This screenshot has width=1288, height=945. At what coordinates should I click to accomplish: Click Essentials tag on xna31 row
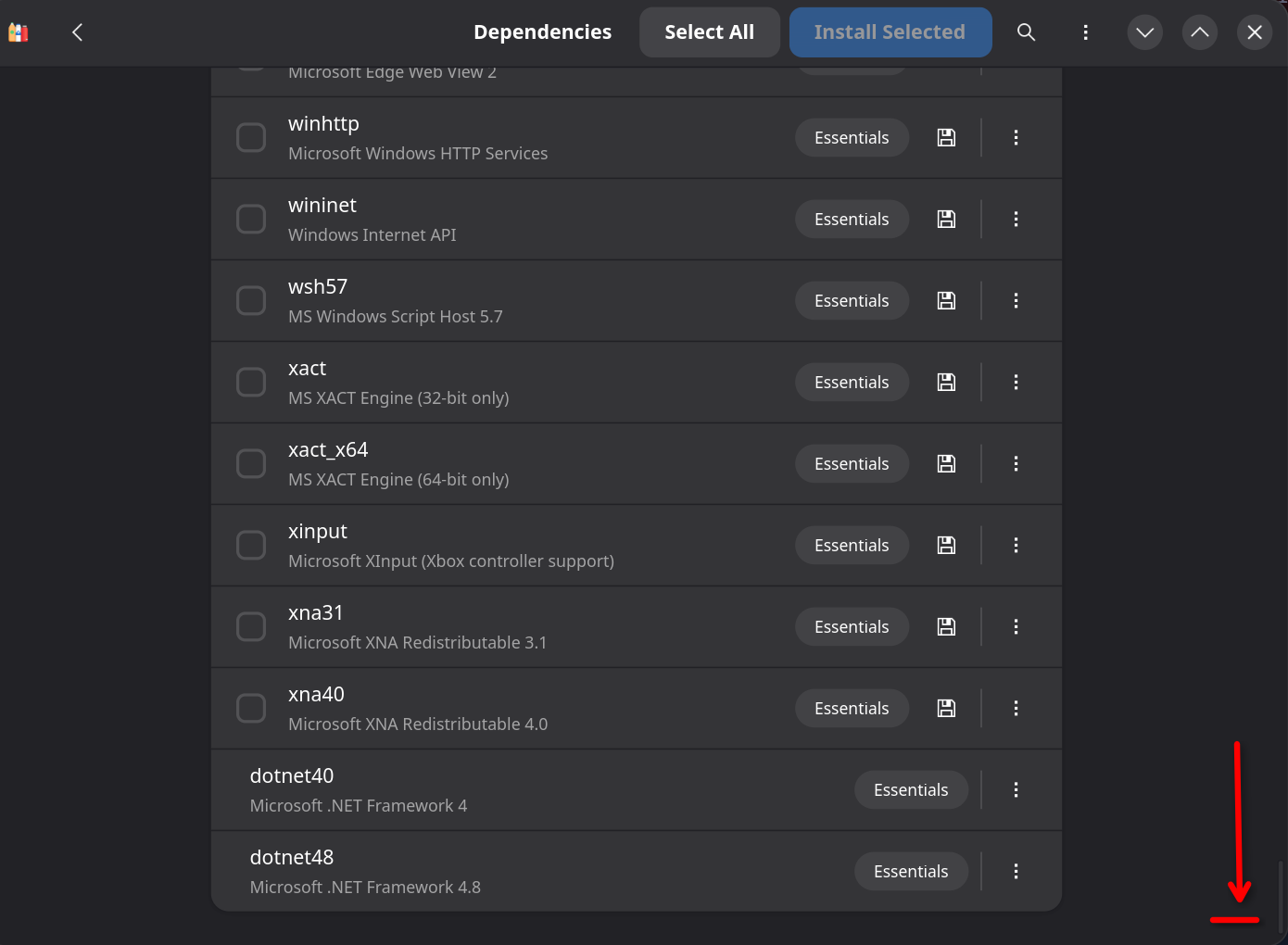(852, 627)
